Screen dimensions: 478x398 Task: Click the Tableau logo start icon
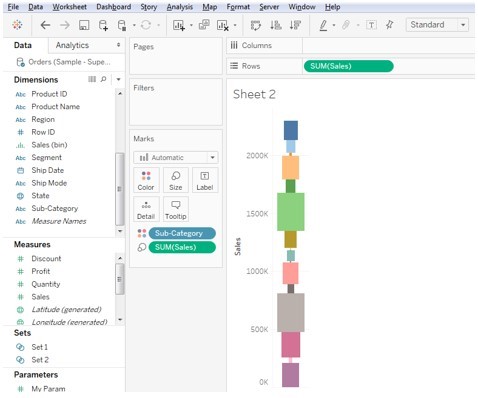17,25
